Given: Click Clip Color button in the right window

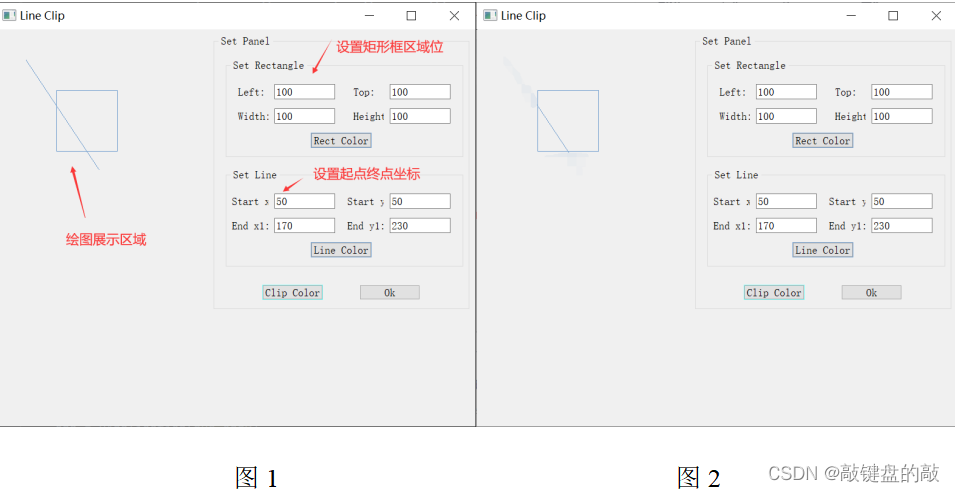Looking at the screenshot, I should (774, 293).
